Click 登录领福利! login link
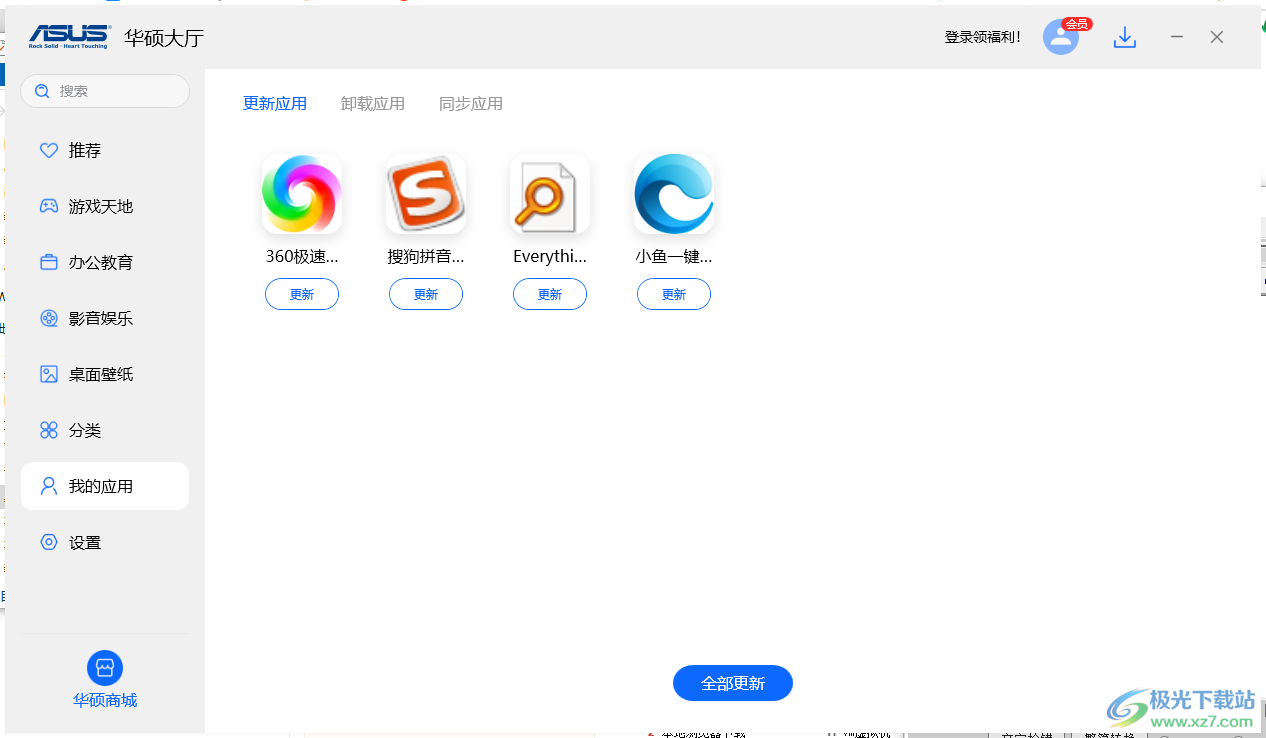 coord(983,37)
